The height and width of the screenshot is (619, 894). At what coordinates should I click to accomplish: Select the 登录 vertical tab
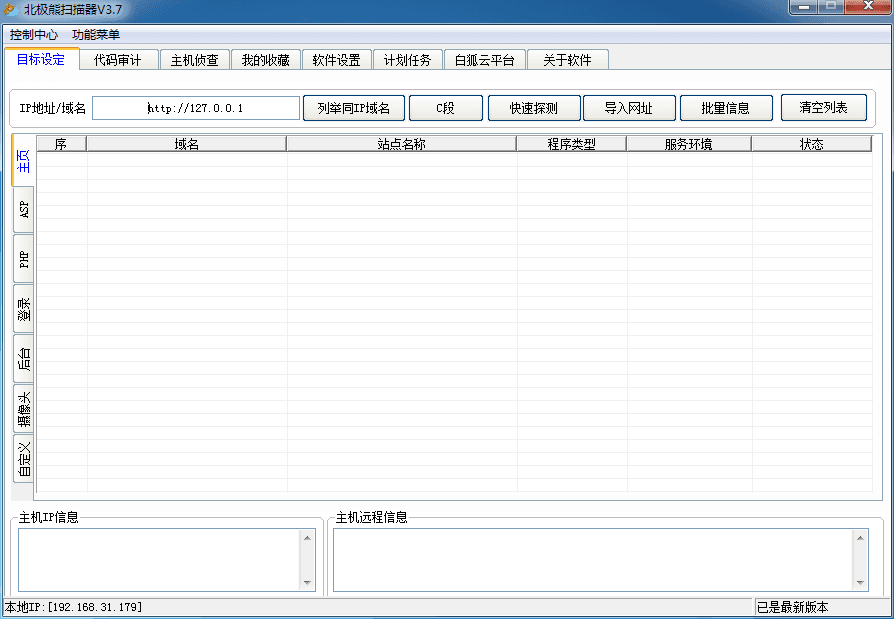pos(24,308)
